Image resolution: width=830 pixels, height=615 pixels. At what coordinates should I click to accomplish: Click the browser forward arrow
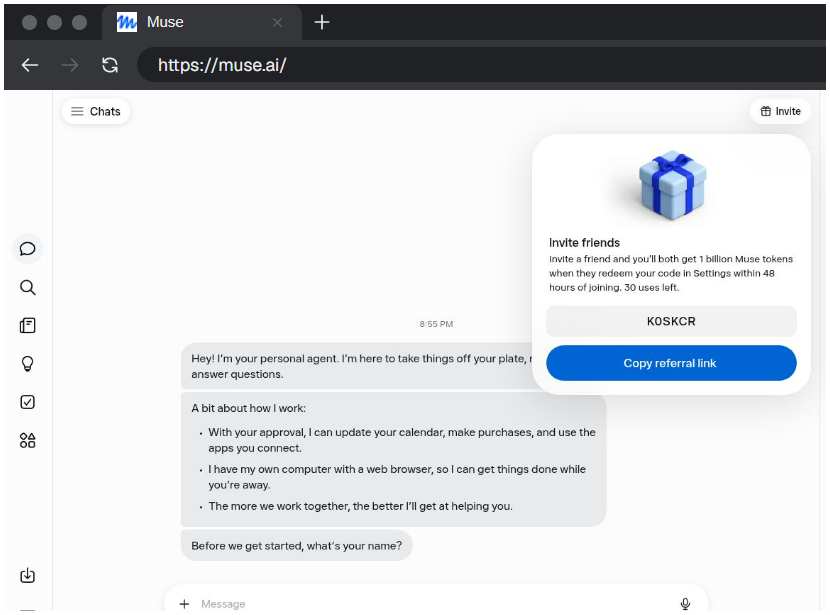[70, 65]
